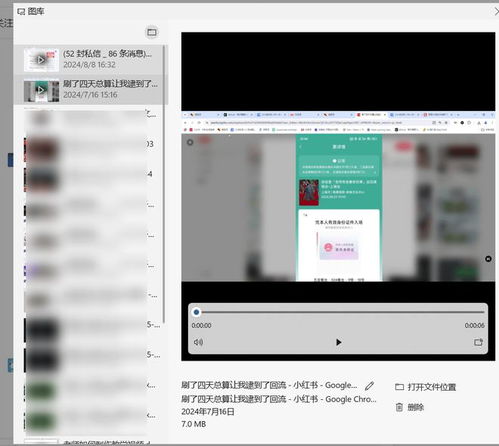This screenshot has width=499, height=446.
Task: Close the gallery window
Action: point(496,12)
